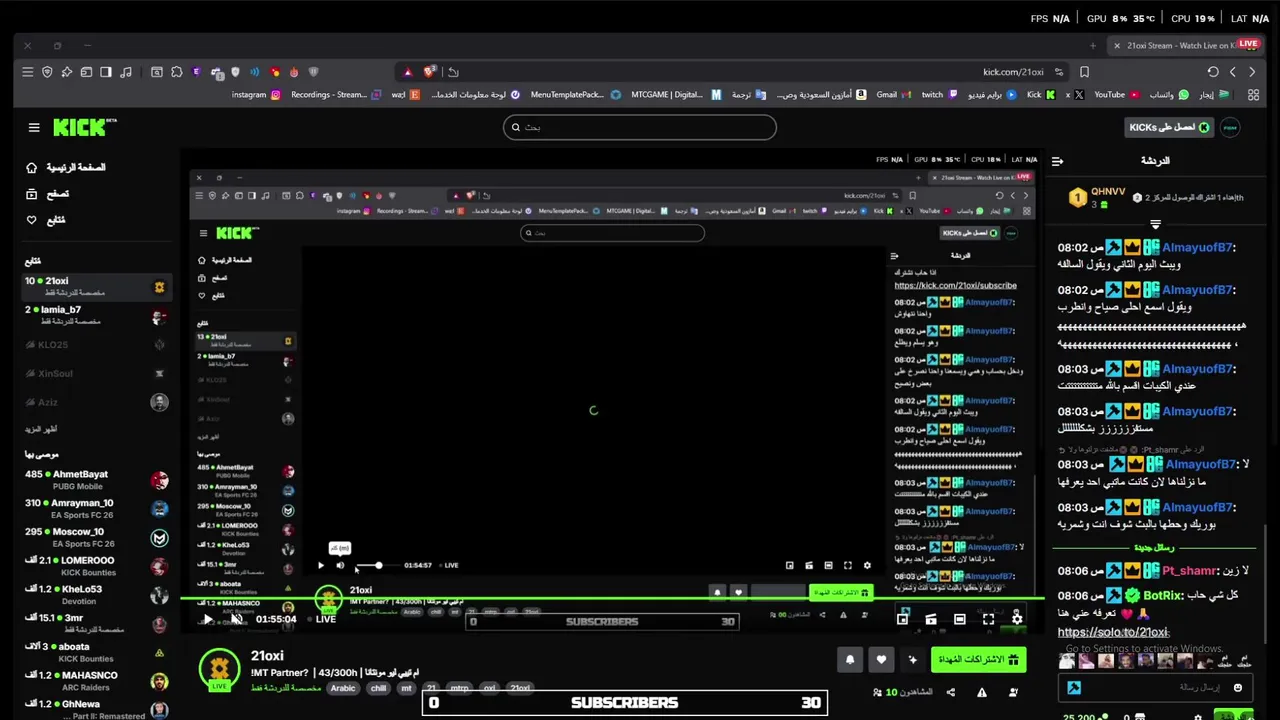Open the Browse item in Kick sidebar
Image resolution: width=1280 pixels, height=720 pixels.
pyautogui.click(x=48, y=194)
